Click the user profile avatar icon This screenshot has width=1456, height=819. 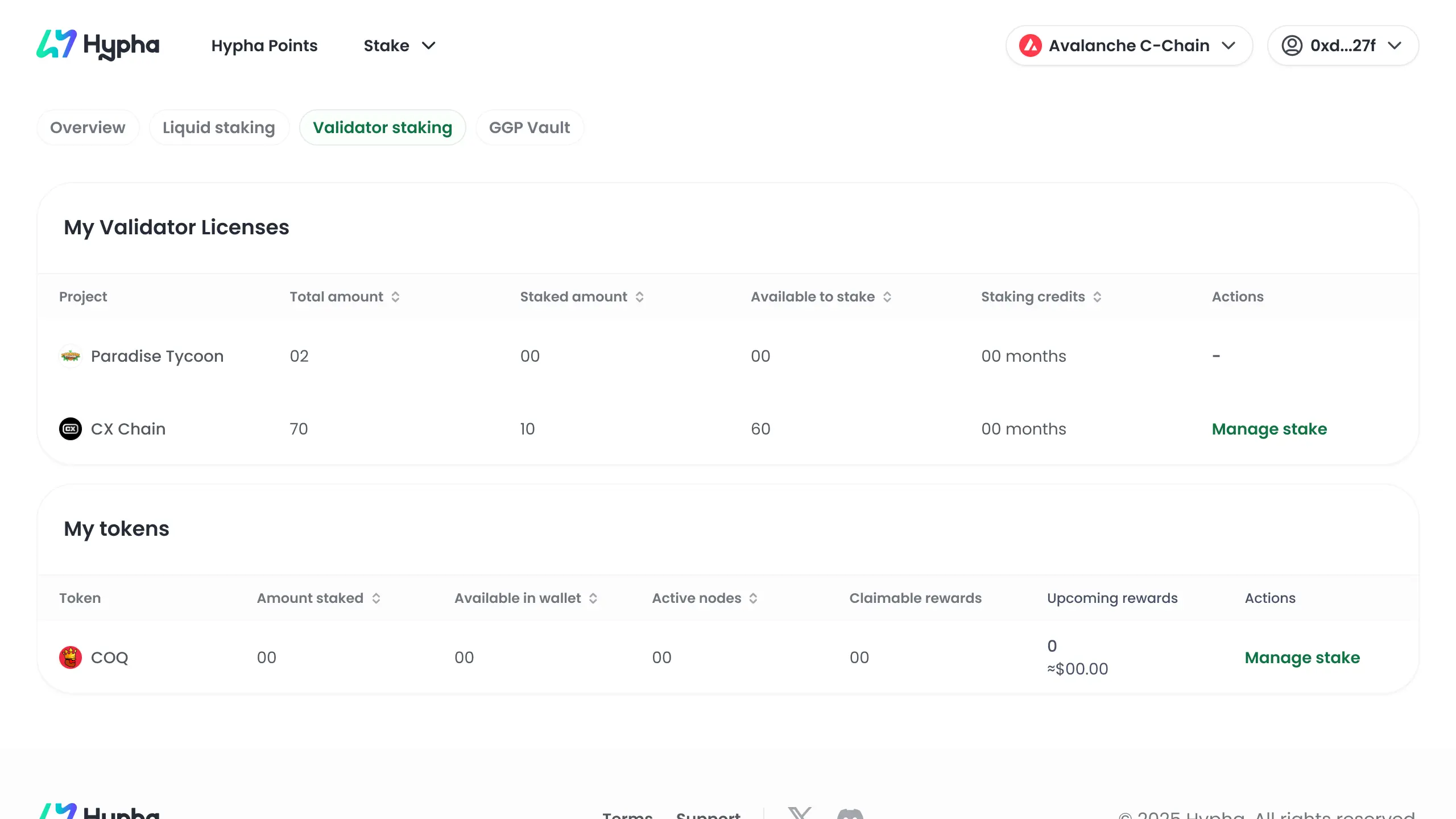(x=1292, y=45)
